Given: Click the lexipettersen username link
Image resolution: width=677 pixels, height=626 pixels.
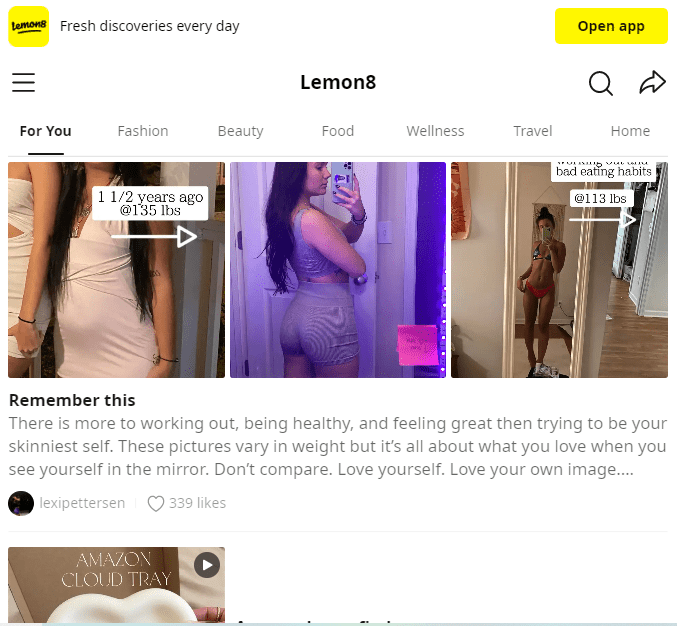Looking at the screenshot, I should click(x=82, y=503).
